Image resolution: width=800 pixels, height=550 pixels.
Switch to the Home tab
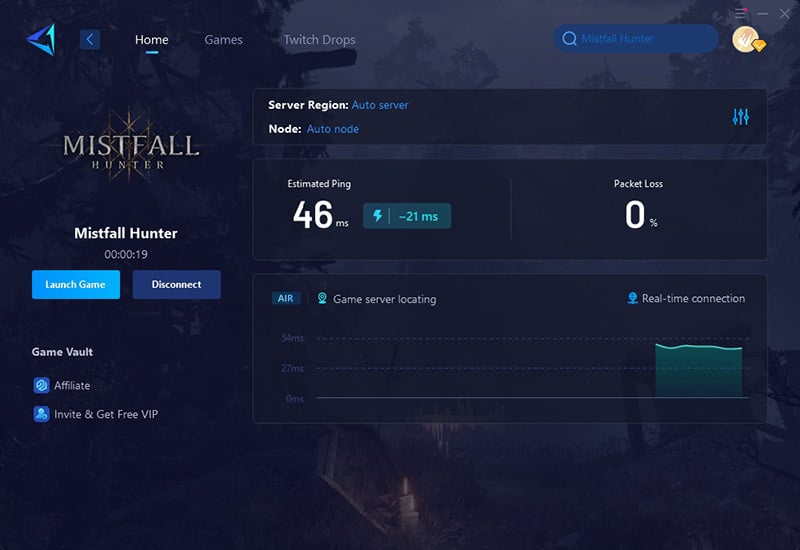click(x=152, y=40)
